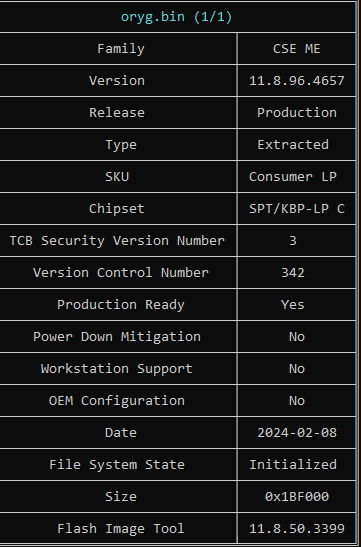
Task: Select the Extracted type value
Action: click(x=293, y=145)
